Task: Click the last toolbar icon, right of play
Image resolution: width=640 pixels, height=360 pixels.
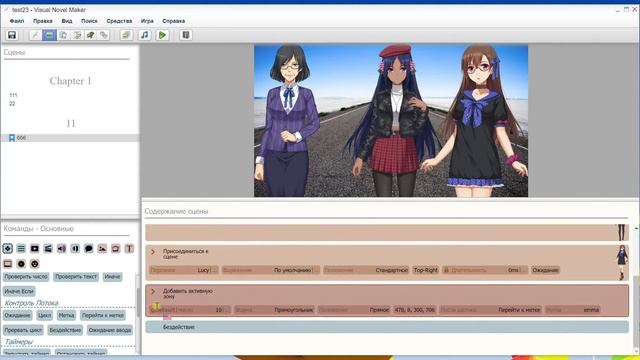Action: 186,35
